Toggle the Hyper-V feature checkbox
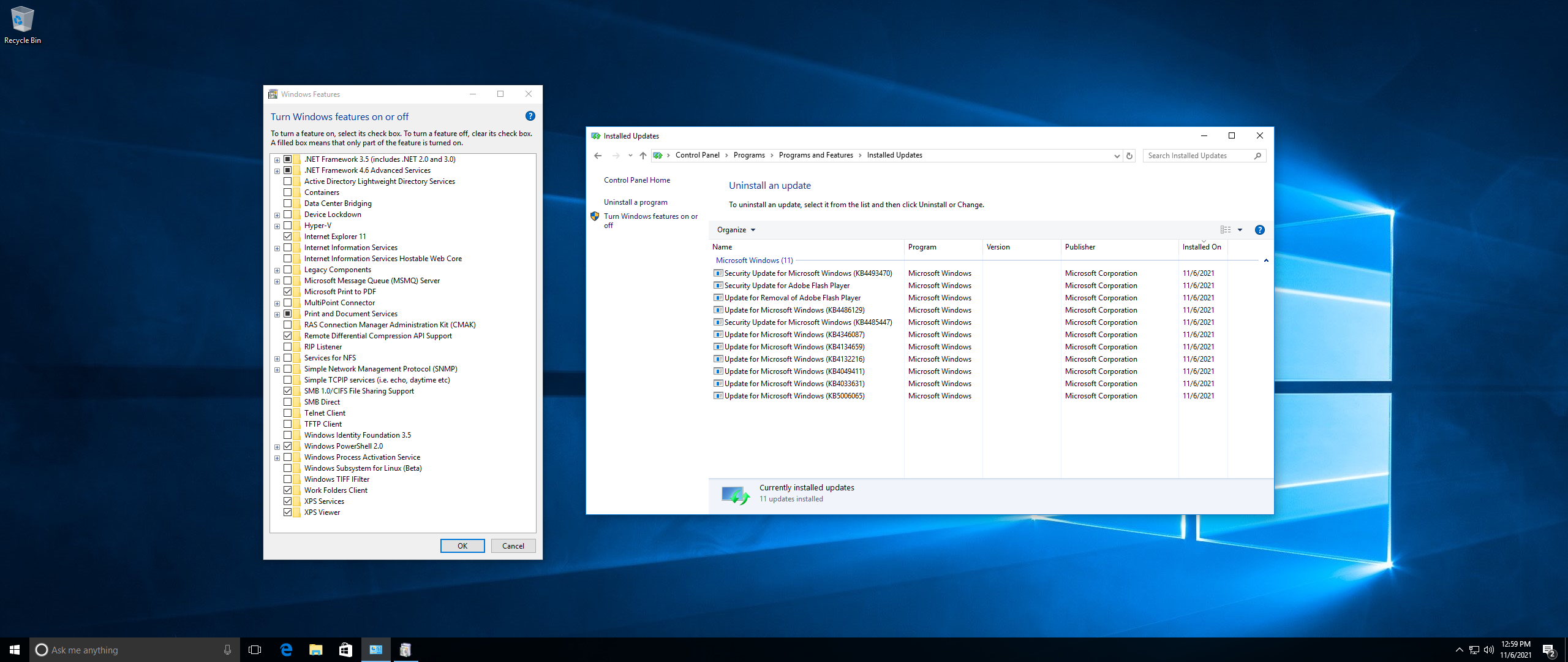 point(287,226)
